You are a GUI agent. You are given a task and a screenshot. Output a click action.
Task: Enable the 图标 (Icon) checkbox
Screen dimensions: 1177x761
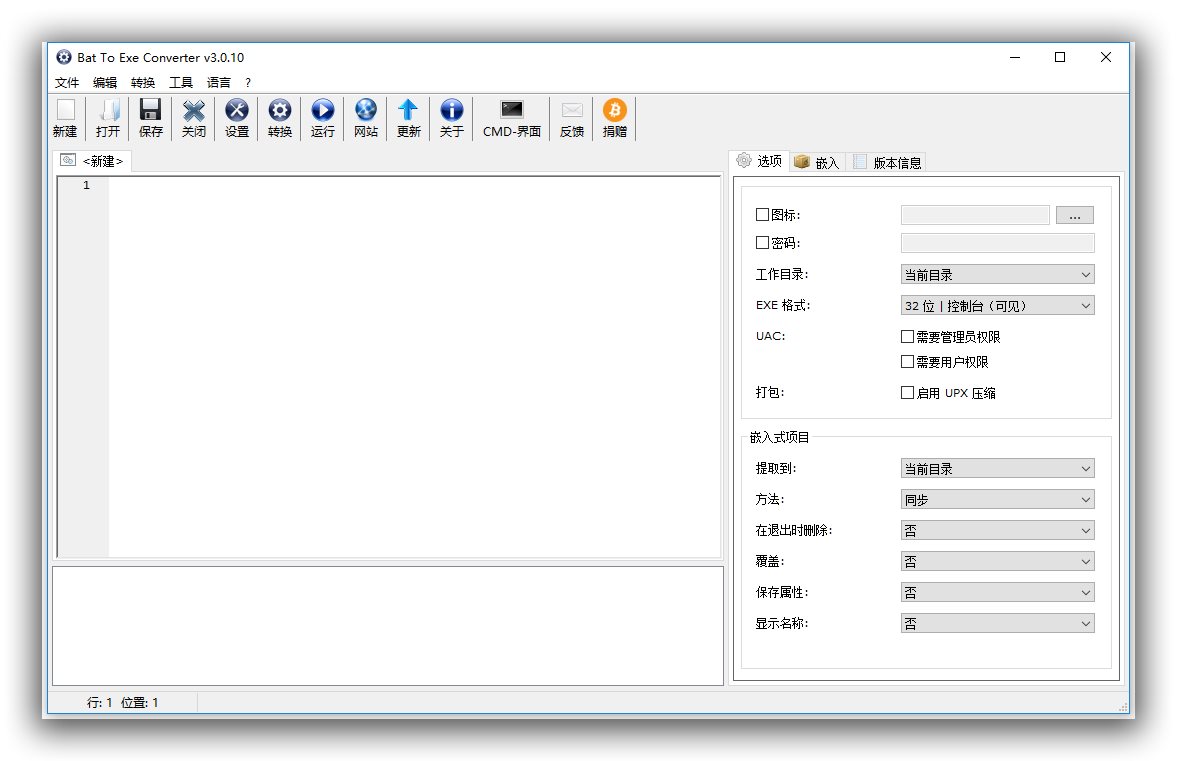pos(762,215)
